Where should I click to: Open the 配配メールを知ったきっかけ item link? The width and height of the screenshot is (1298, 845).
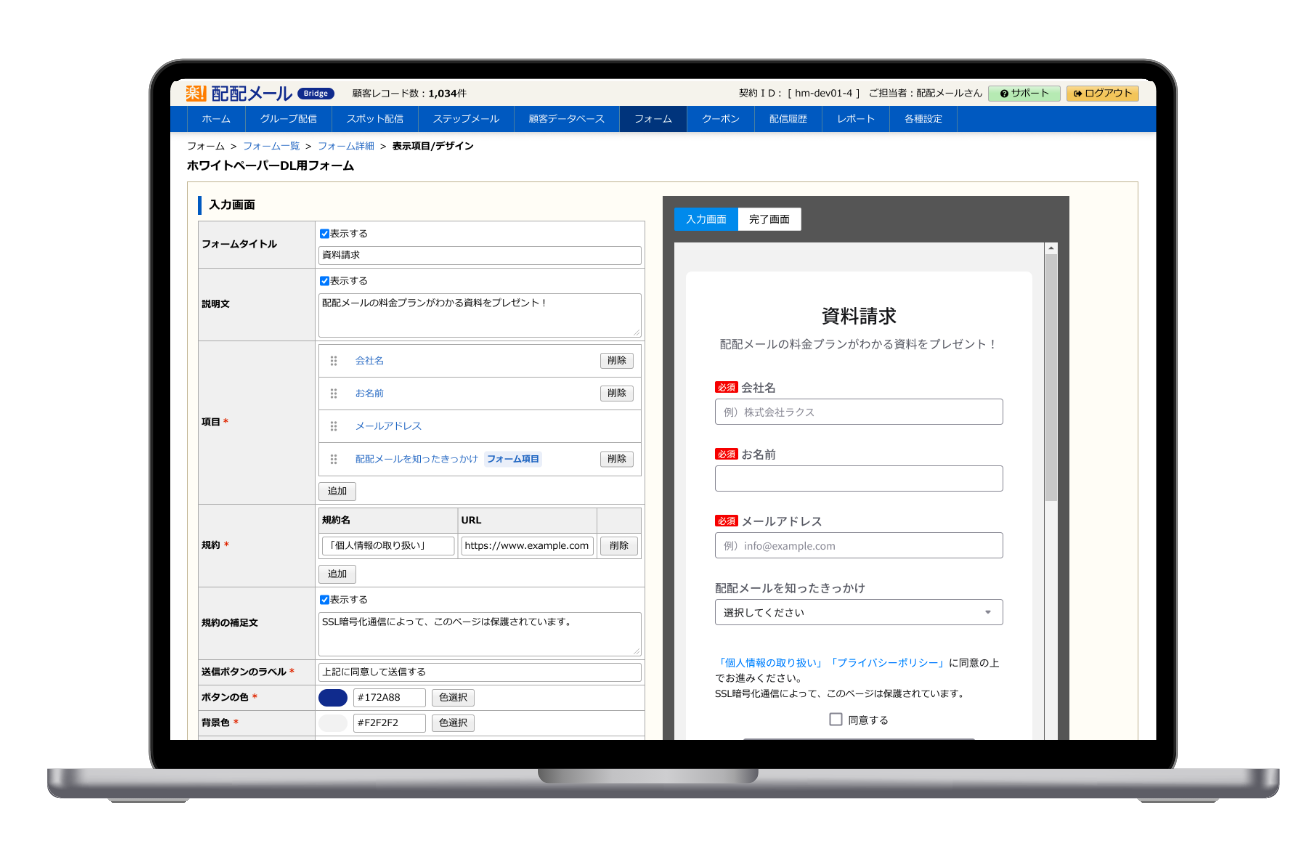(x=416, y=459)
